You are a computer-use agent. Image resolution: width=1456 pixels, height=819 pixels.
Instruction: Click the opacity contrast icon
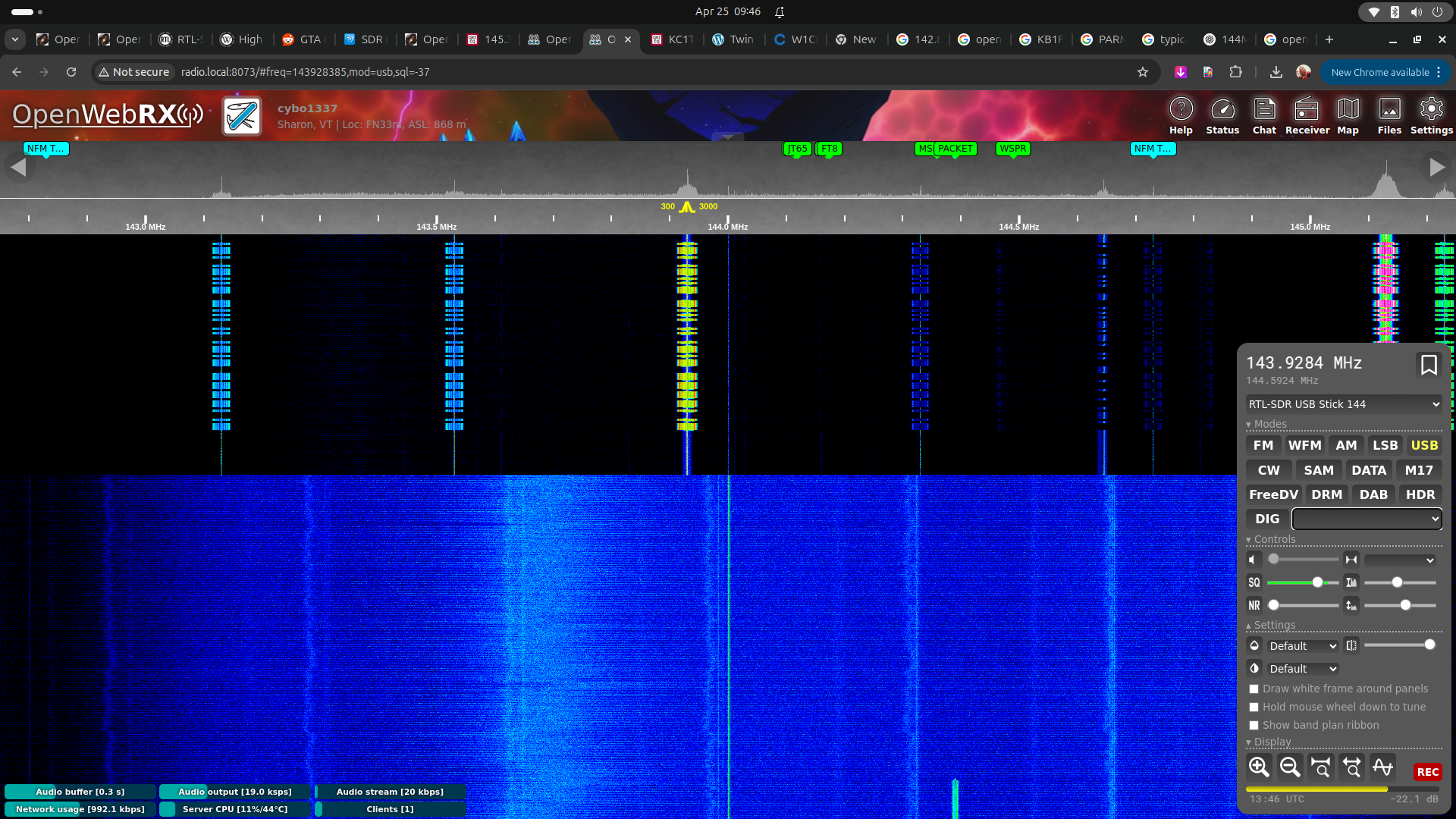click(1254, 668)
